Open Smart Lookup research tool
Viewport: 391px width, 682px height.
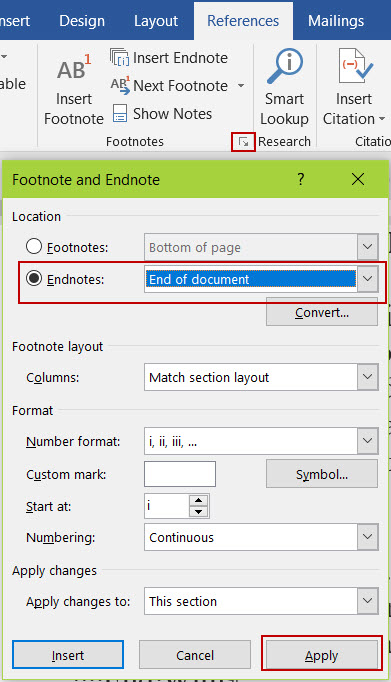pos(284,89)
